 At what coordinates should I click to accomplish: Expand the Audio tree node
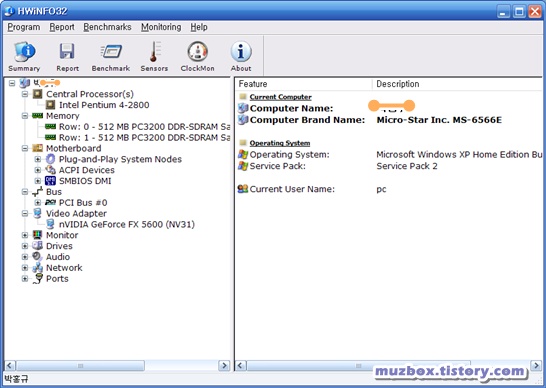pyautogui.click(x=25, y=257)
